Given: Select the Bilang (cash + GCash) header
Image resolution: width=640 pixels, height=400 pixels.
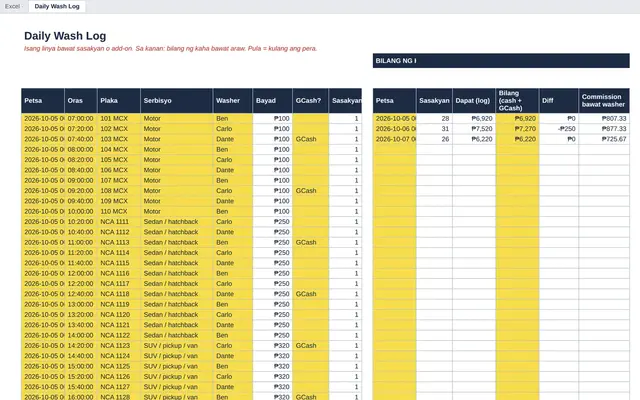Looking at the screenshot, I should tap(517, 100).
